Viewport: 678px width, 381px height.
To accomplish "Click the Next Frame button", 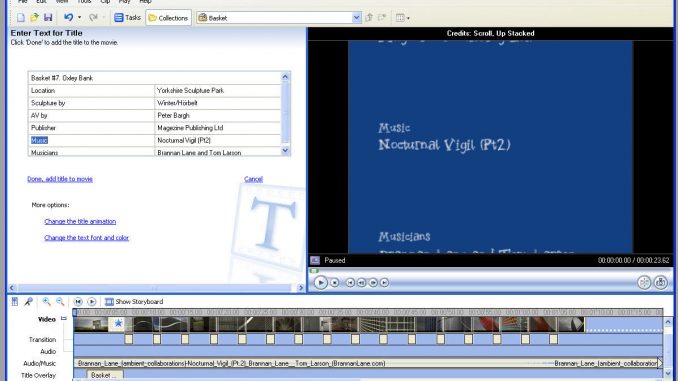I will (x=373, y=282).
